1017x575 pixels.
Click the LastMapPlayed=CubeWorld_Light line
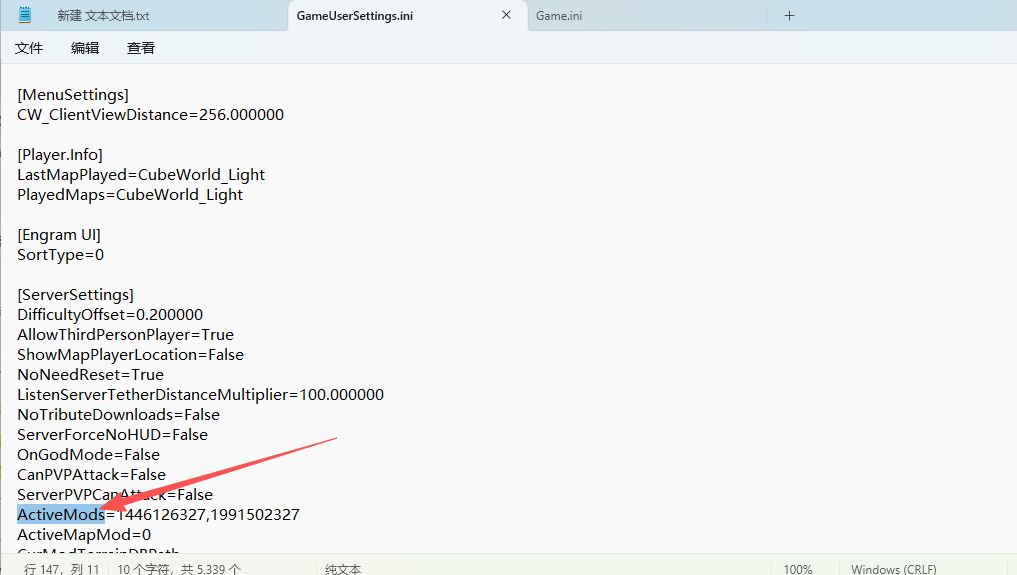140,174
